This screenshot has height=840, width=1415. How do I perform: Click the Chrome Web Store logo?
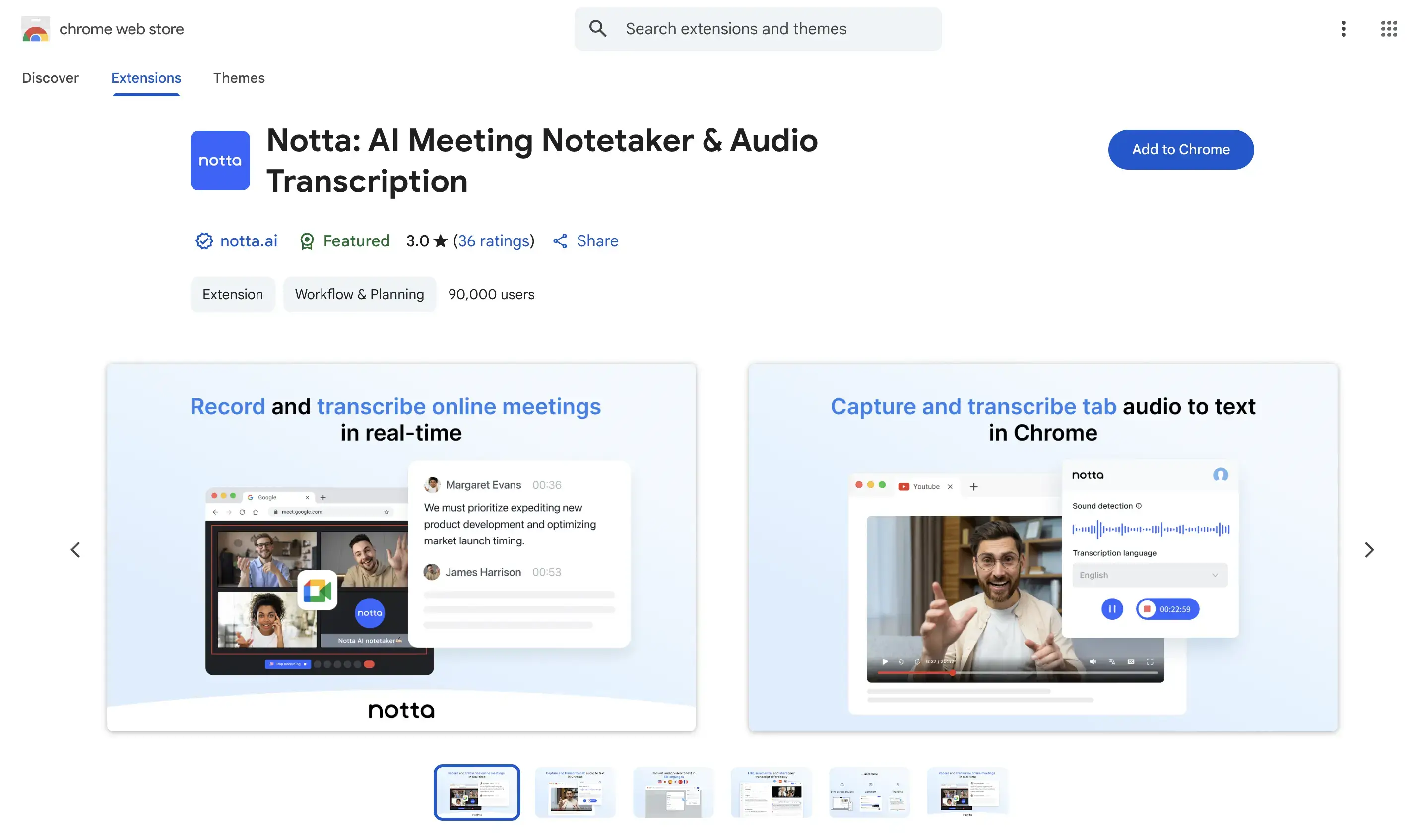click(35, 29)
